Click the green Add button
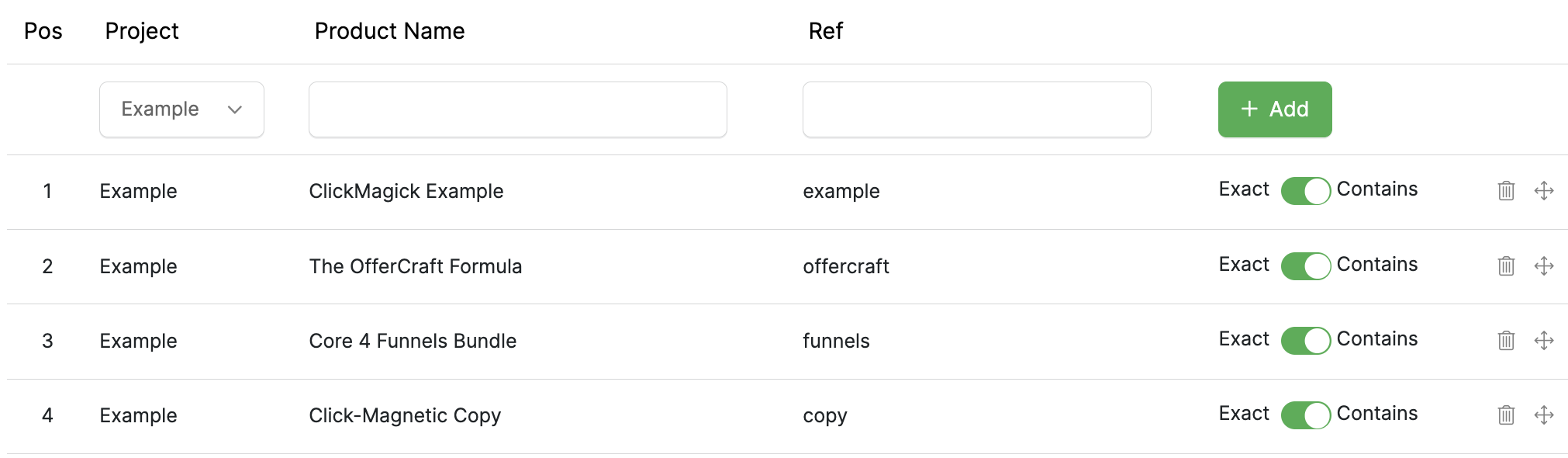The width and height of the screenshot is (1568, 458). [x=1274, y=109]
